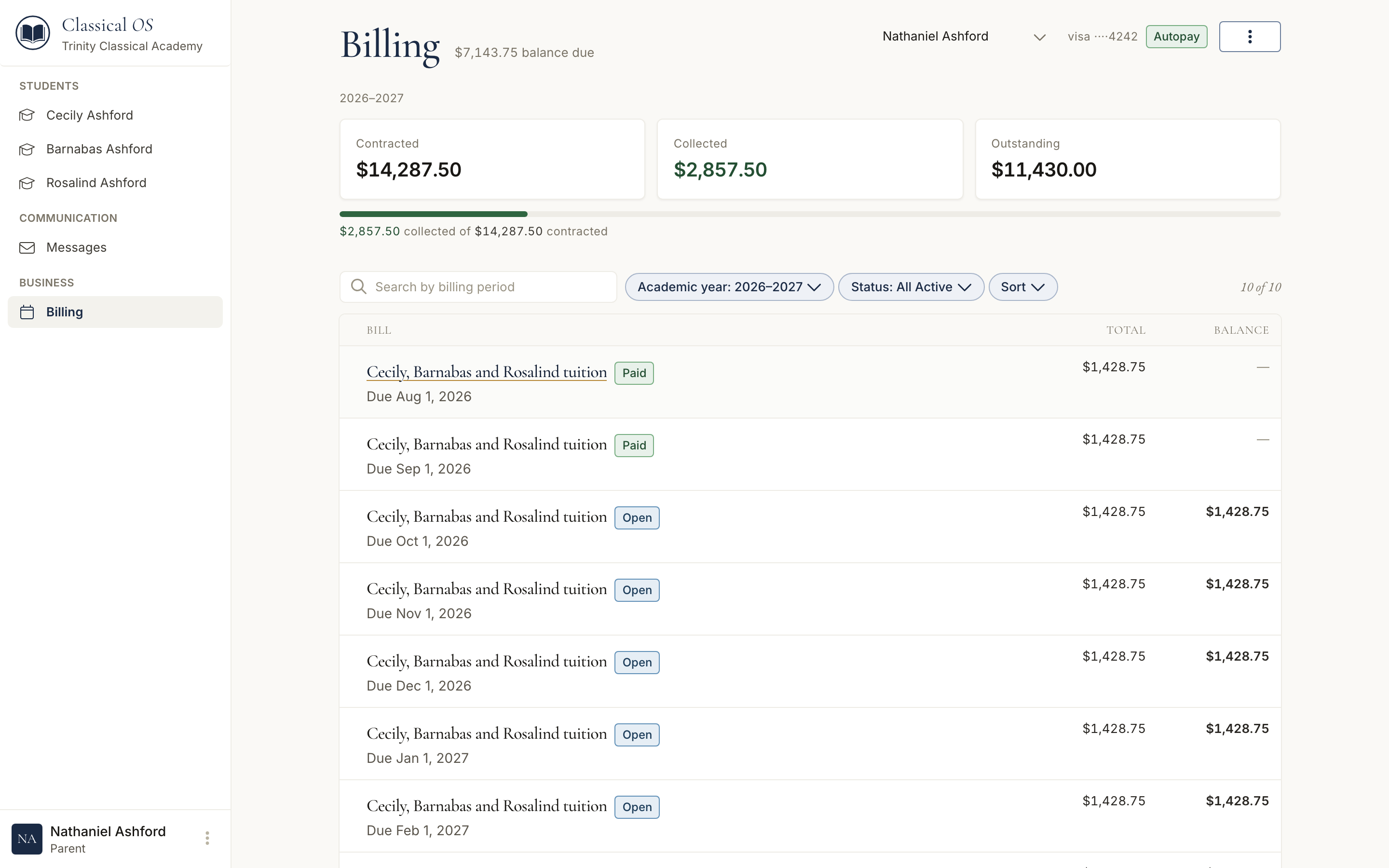
Task: Click the $7,143.75 balance due text
Action: coord(524,53)
